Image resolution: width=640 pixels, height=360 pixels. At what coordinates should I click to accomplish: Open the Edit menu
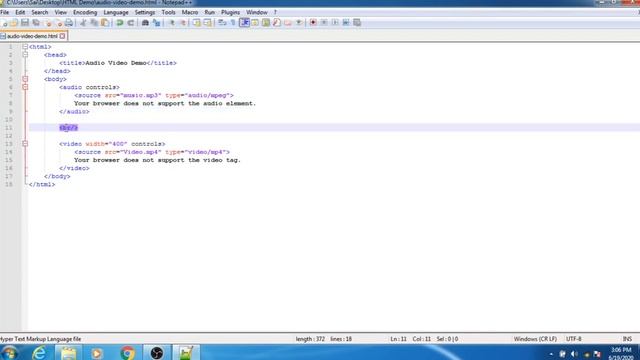point(20,13)
